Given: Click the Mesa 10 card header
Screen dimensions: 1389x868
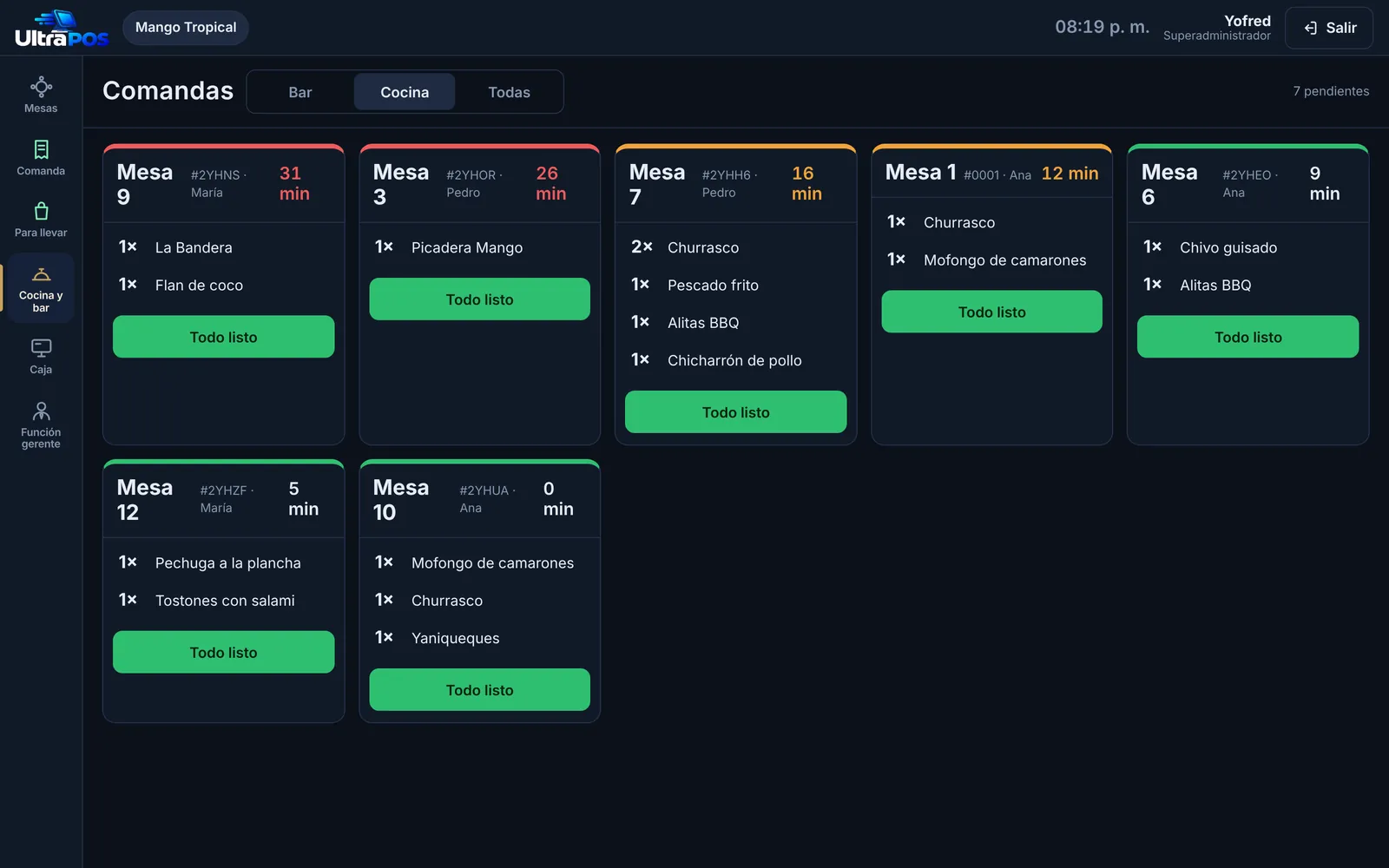Looking at the screenshot, I should [x=479, y=500].
